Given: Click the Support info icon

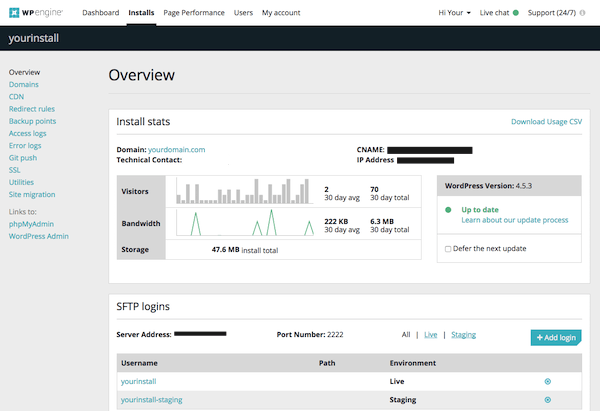Looking at the screenshot, I should tap(582, 13).
